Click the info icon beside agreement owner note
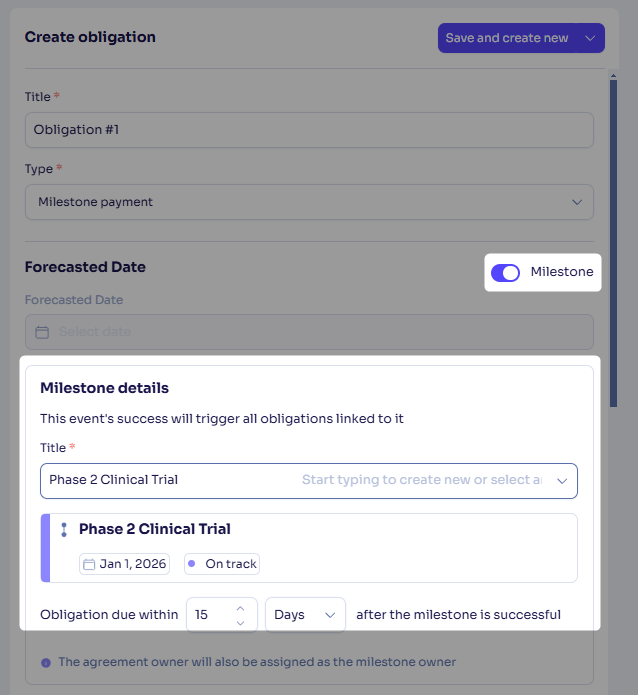The height and width of the screenshot is (695, 638). pos(46,663)
